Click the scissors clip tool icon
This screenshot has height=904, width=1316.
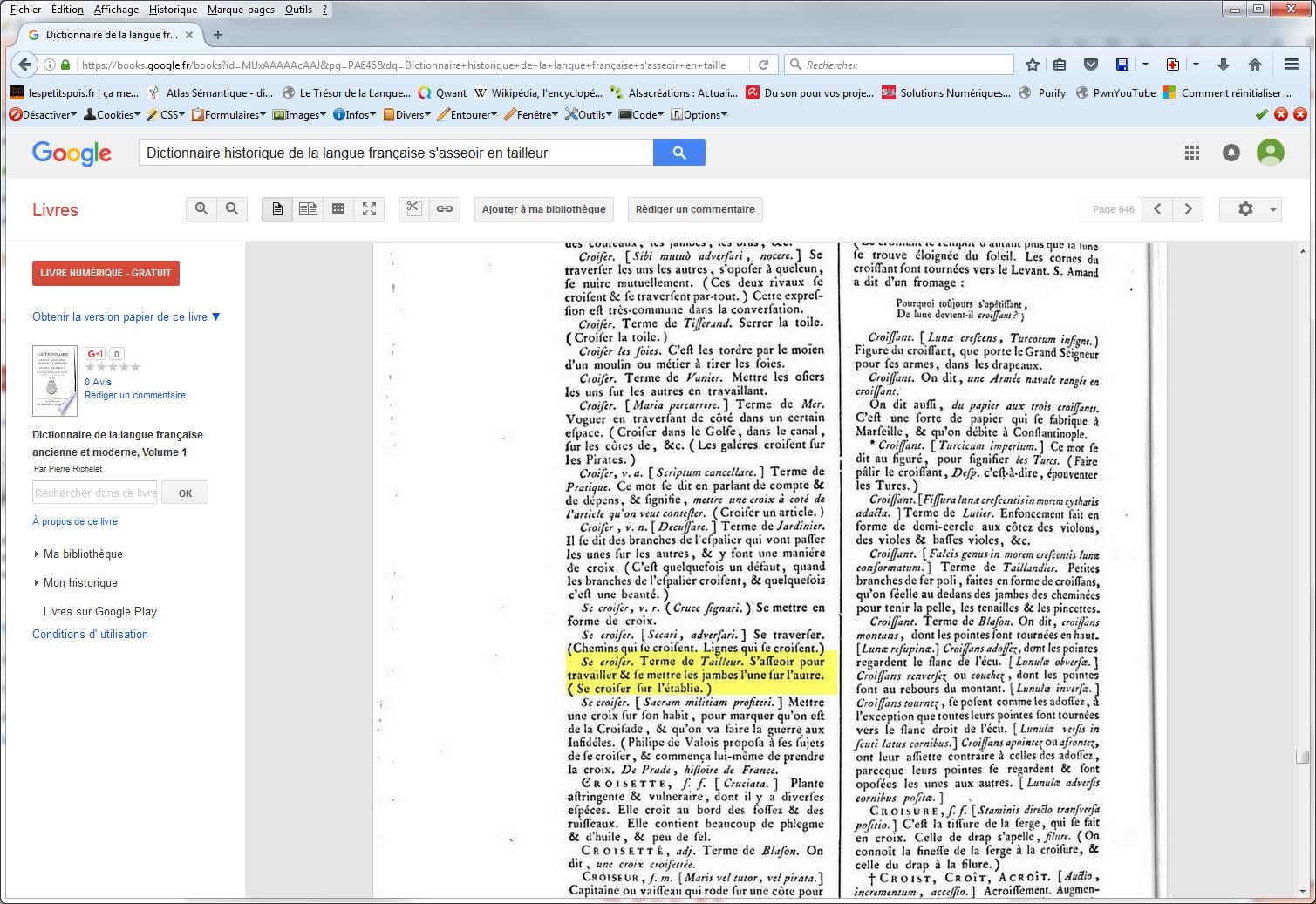414,209
